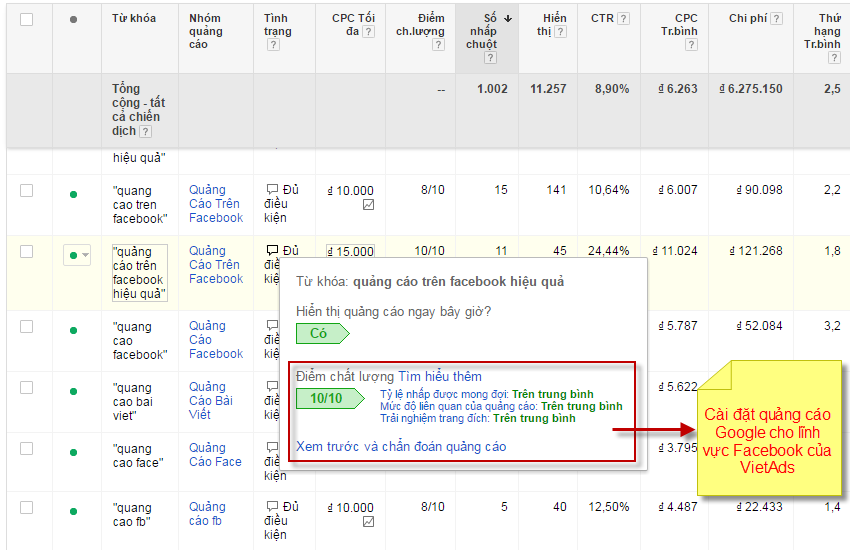Image resolution: width=850 pixels, height=550 pixels.
Task: Click max CPC 10.000 in "quang cao fb" row
Action: click(351, 508)
